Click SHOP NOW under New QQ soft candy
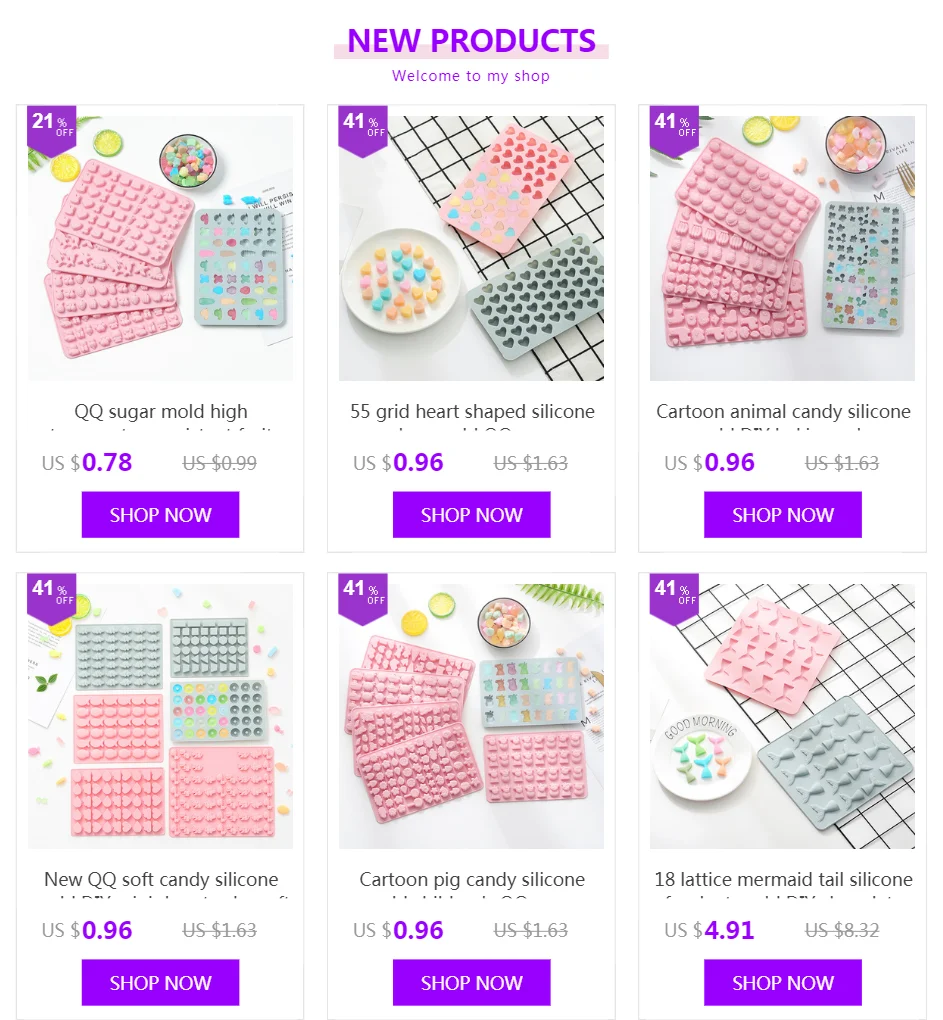This screenshot has width=943, height=1020. [161, 982]
